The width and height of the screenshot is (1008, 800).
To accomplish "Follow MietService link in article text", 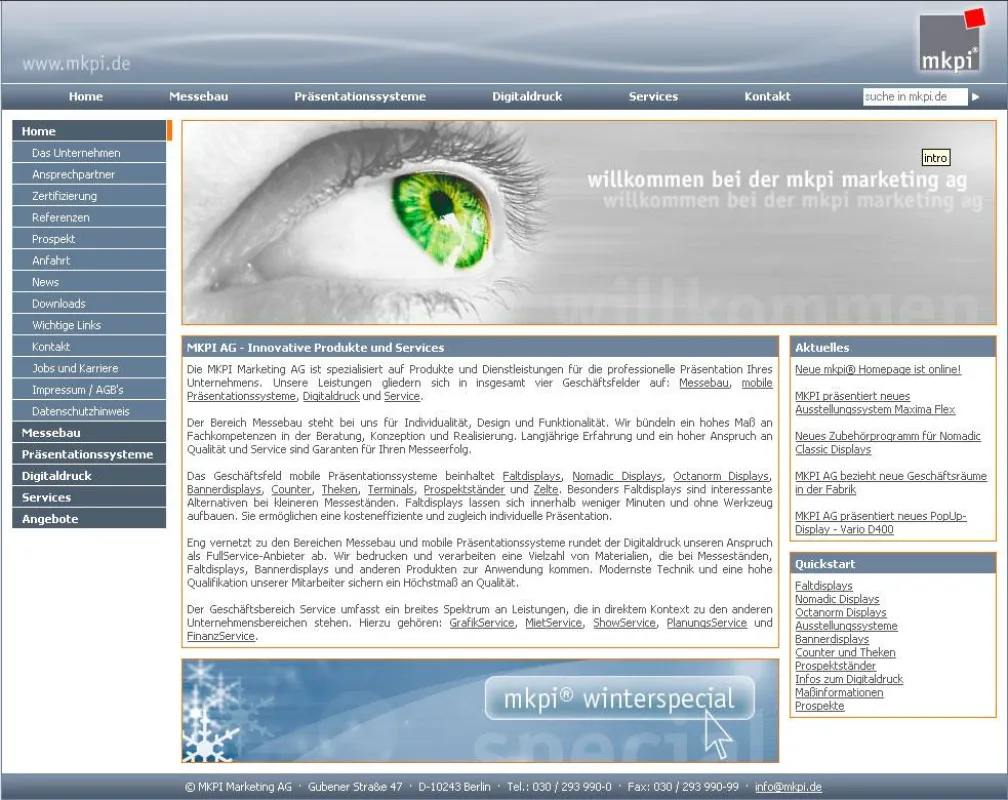I will pyautogui.click(x=553, y=623).
